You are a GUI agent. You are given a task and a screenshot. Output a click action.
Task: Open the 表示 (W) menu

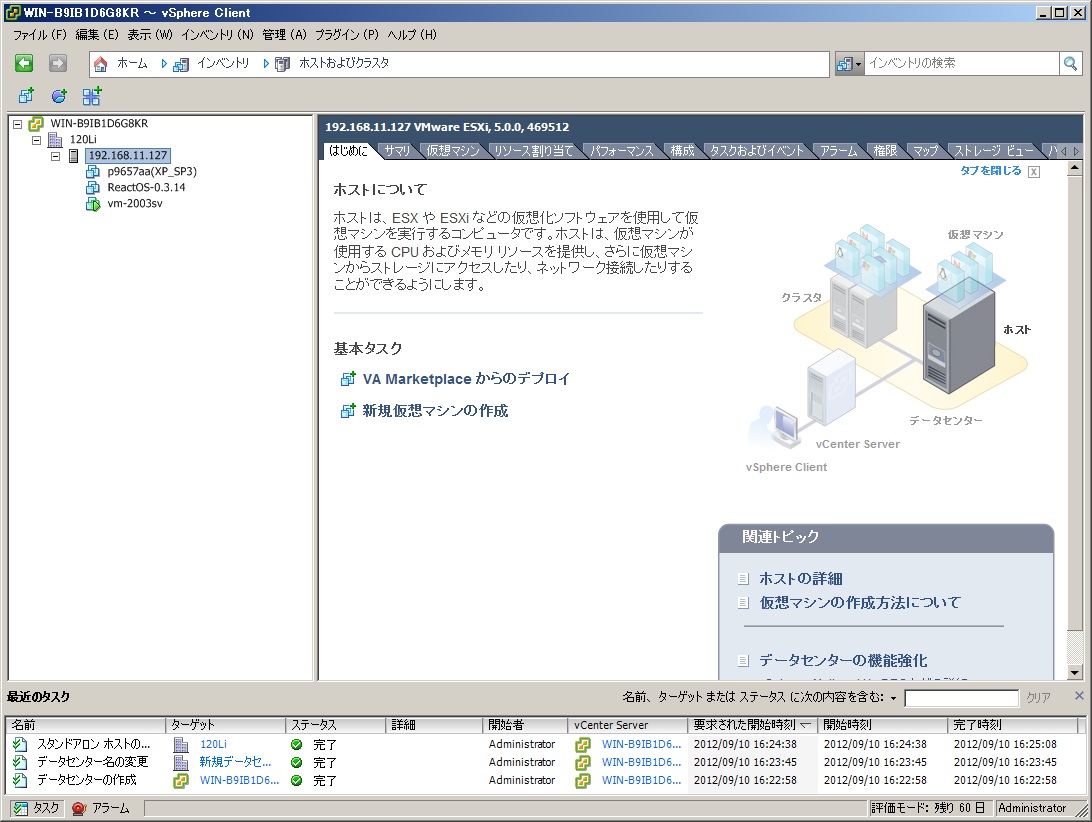point(149,35)
